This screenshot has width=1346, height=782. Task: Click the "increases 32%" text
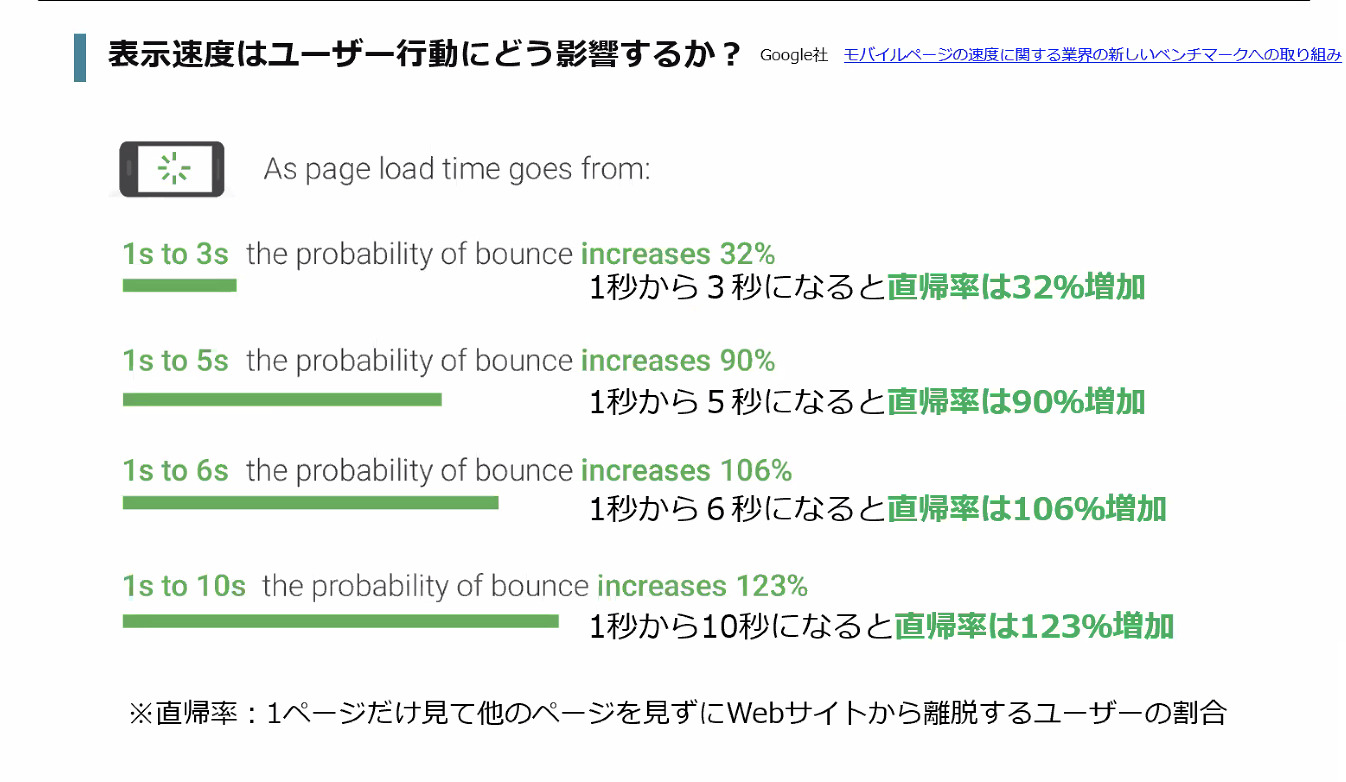(x=678, y=254)
